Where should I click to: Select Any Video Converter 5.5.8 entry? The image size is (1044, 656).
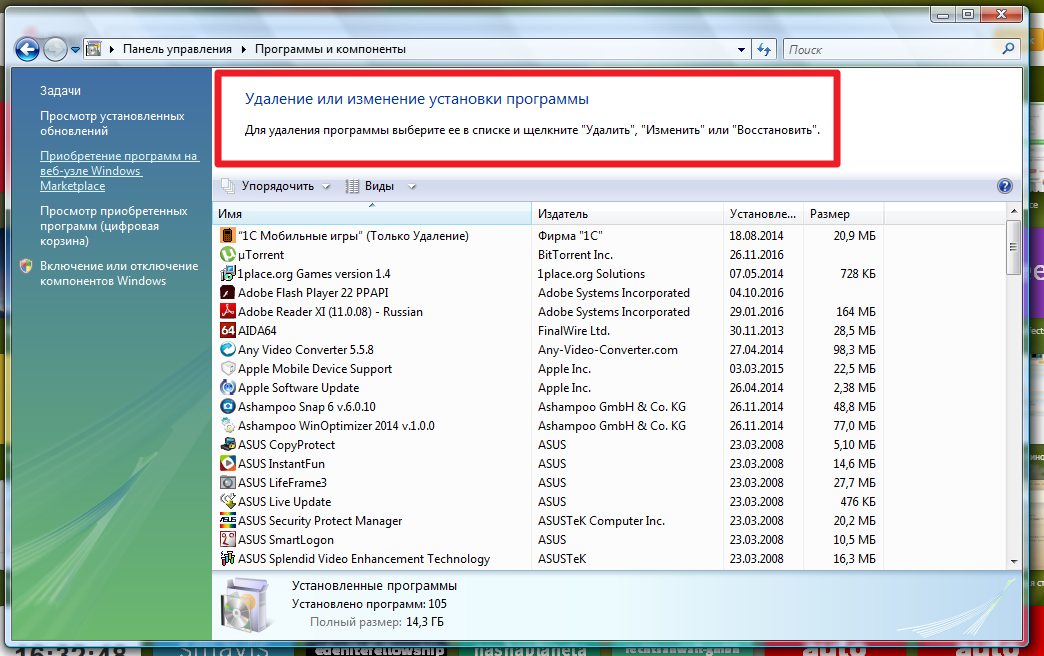click(306, 350)
